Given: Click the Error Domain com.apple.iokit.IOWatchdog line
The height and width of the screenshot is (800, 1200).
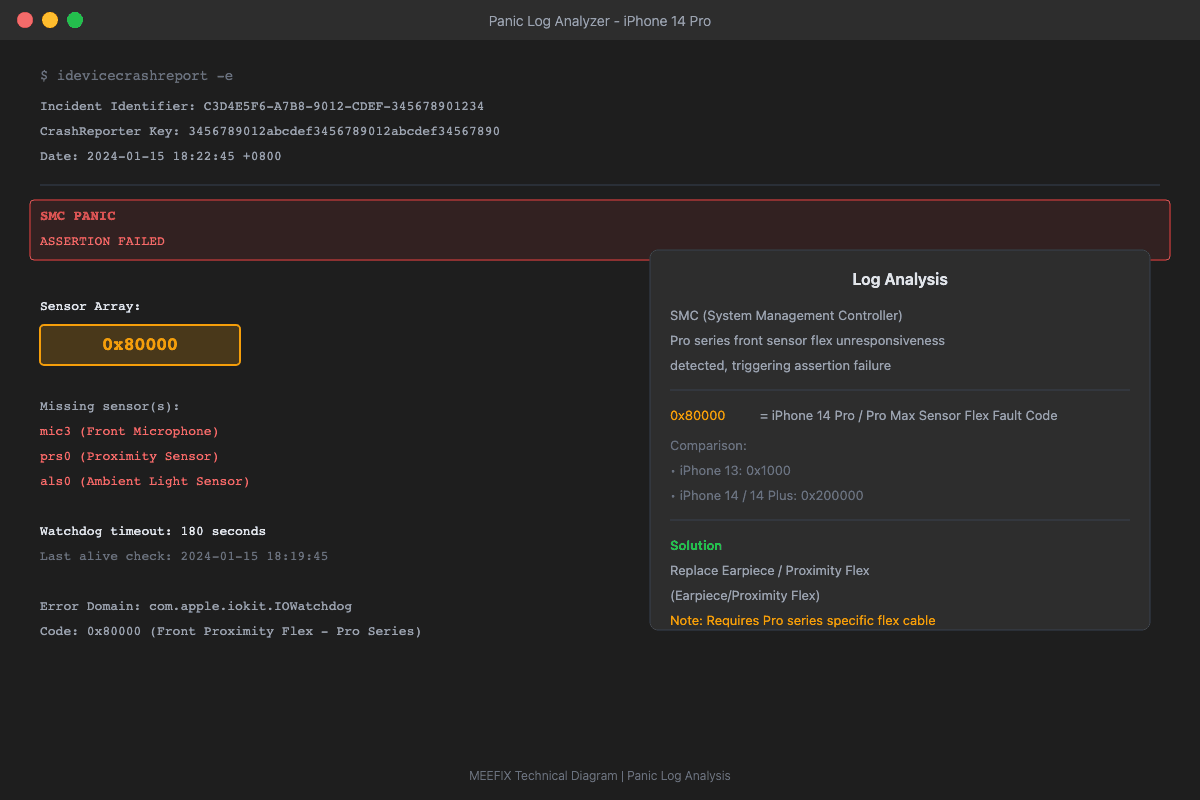Looking at the screenshot, I should click(196, 606).
